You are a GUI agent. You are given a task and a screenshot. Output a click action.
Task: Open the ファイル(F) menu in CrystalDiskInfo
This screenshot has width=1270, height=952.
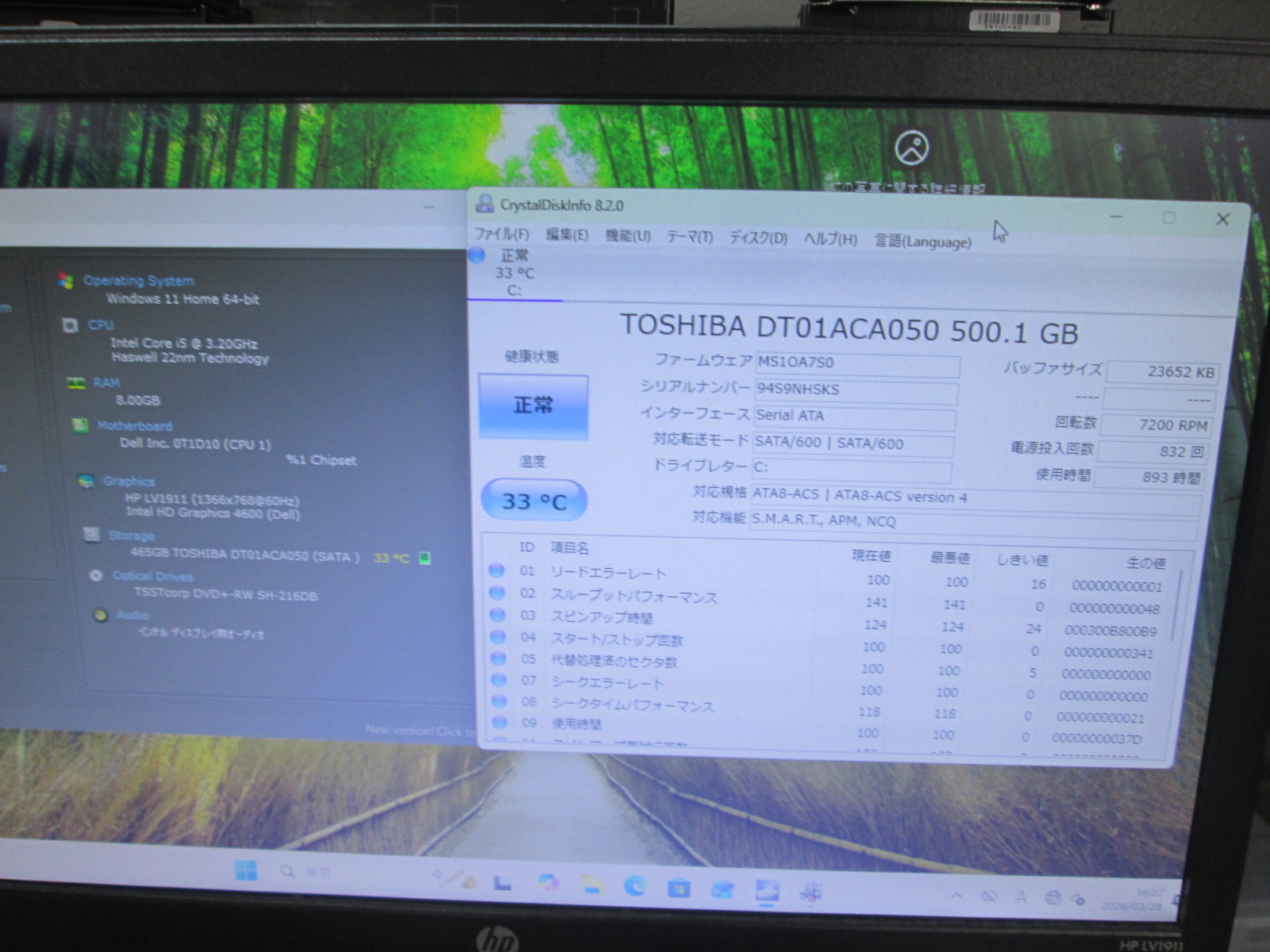501,234
